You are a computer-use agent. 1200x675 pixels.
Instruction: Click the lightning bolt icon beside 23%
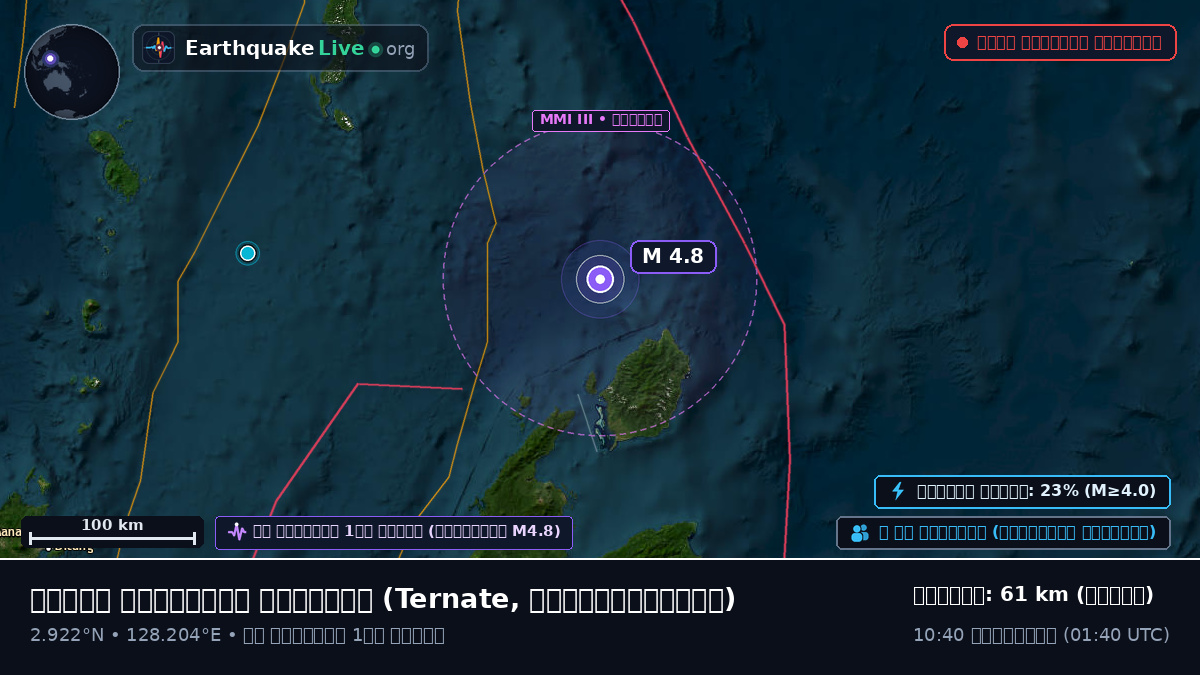(898, 491)
